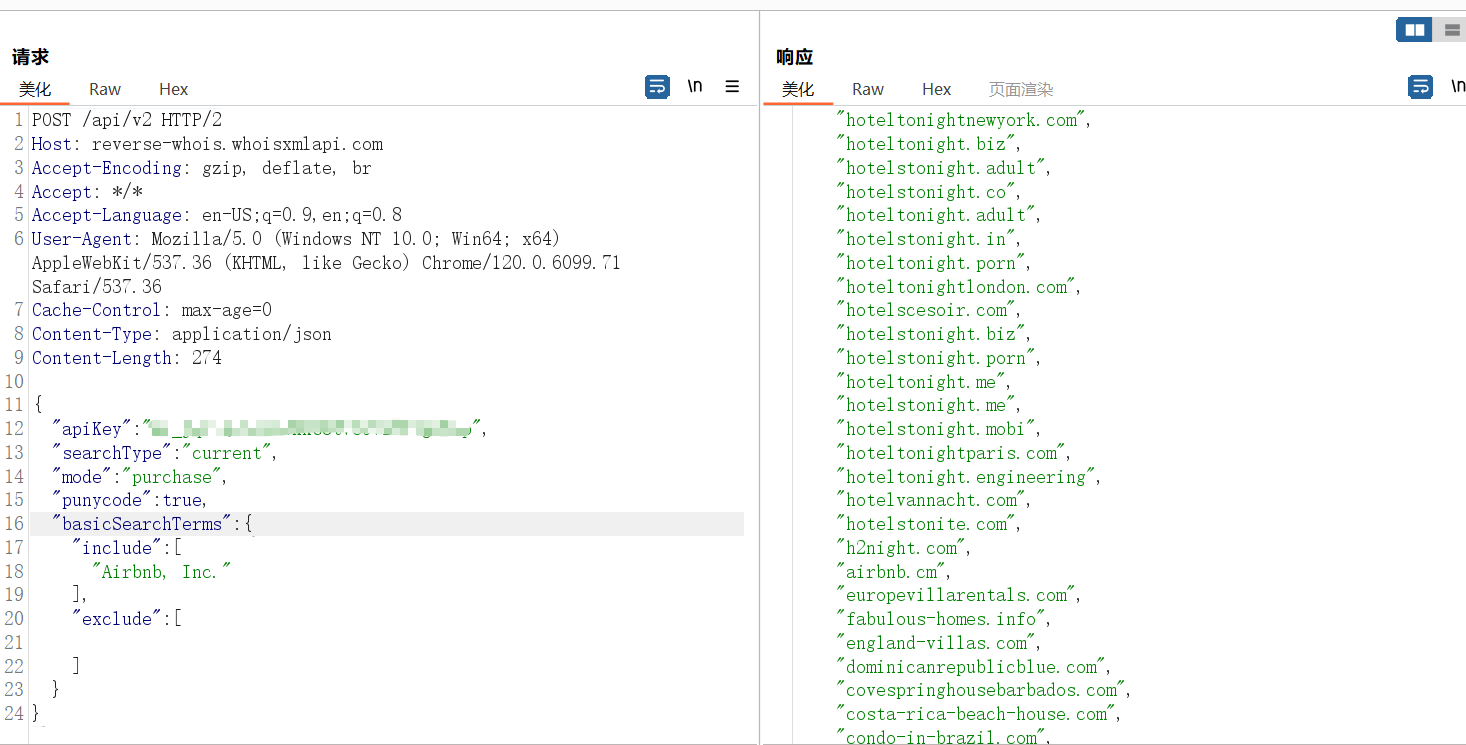The width and height of the screenshot is (1466, 745).
Task: Click the POST /api/v2 HTTP/2 line
Action: pyautogui.click(x=127, y=120)
